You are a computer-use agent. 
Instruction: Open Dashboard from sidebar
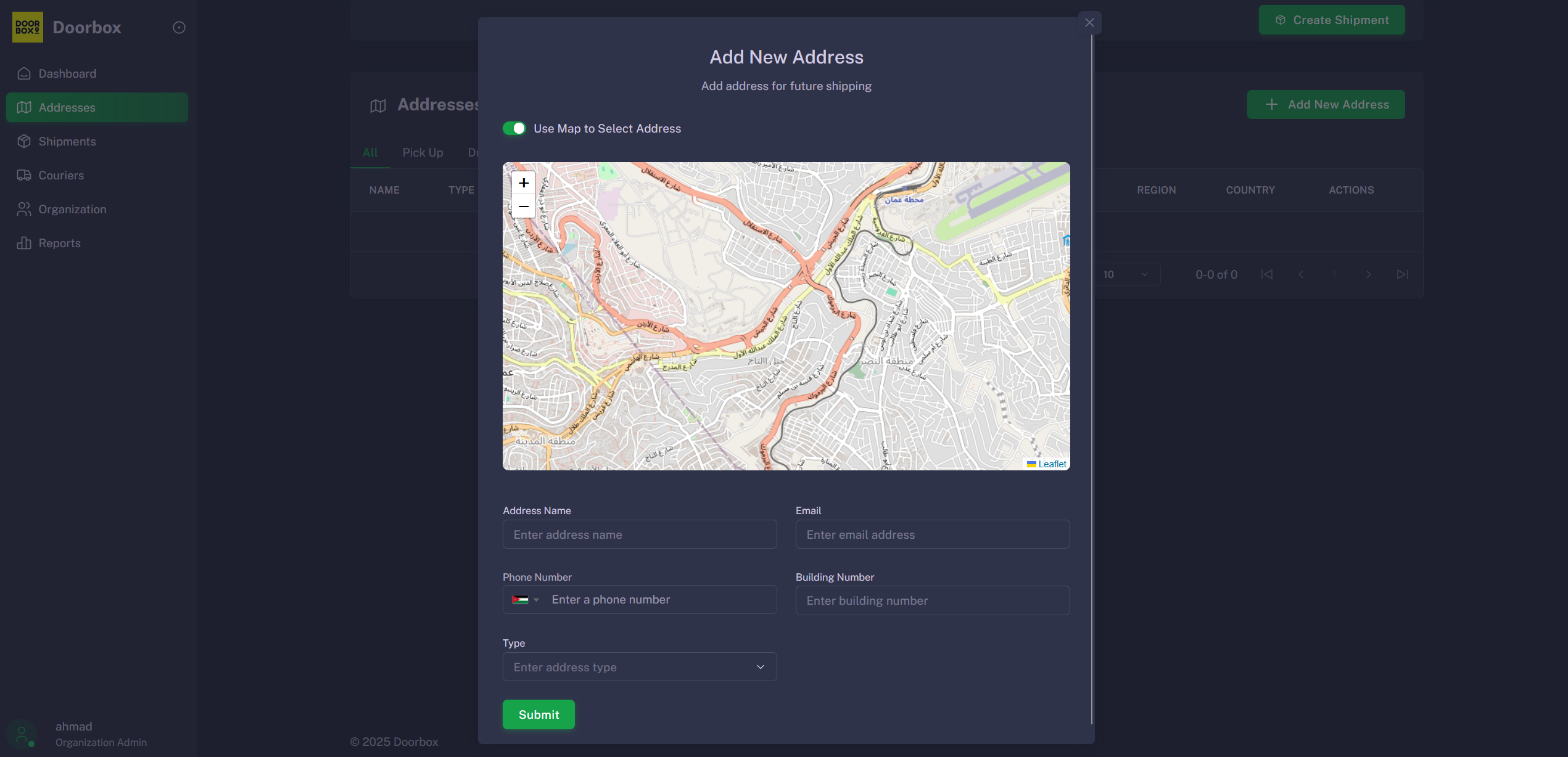coord(67,73)
